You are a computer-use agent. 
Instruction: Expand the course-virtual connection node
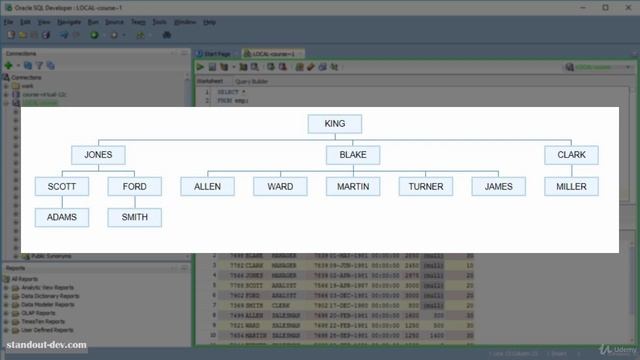coord(6,95)
